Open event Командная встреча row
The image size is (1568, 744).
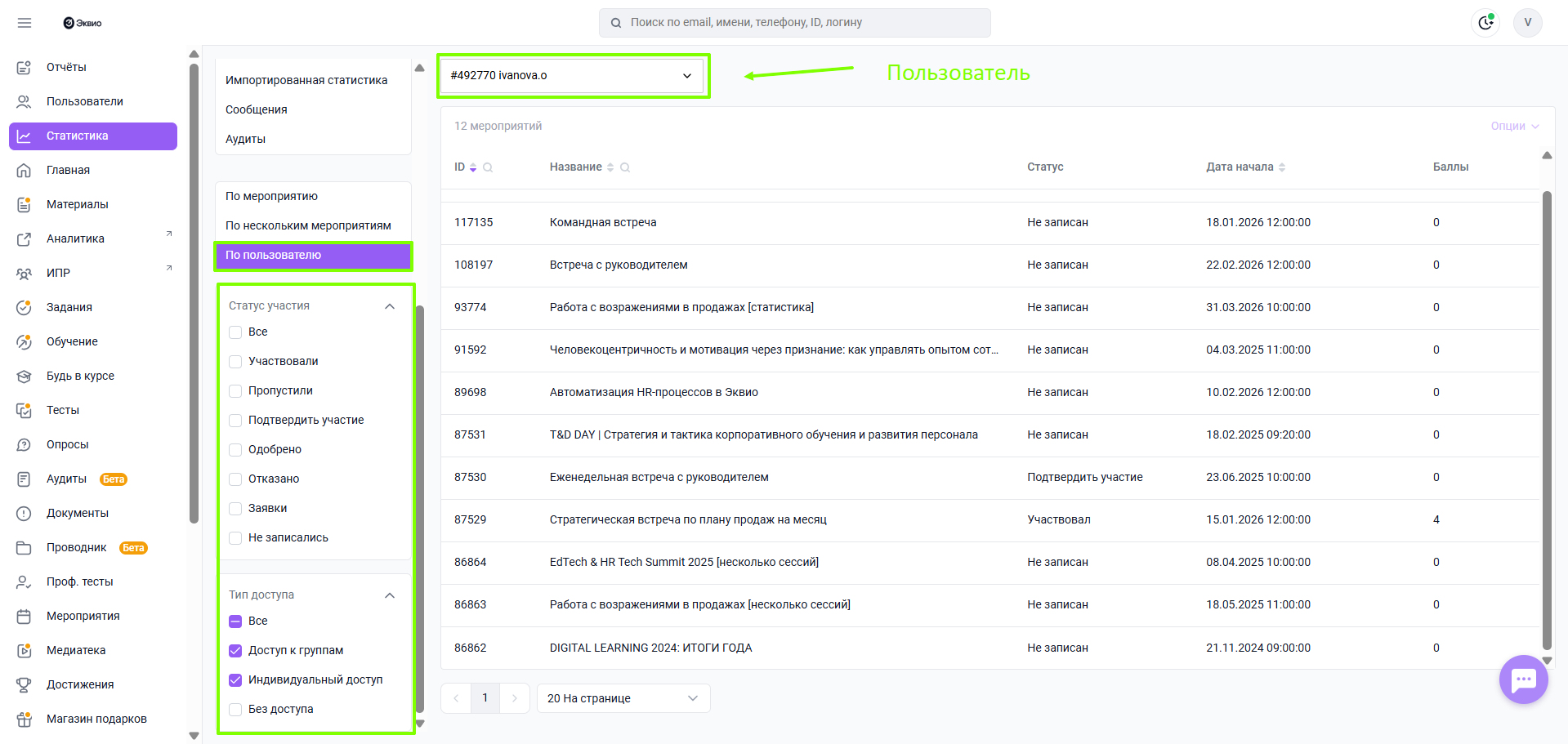pos(603,222)
